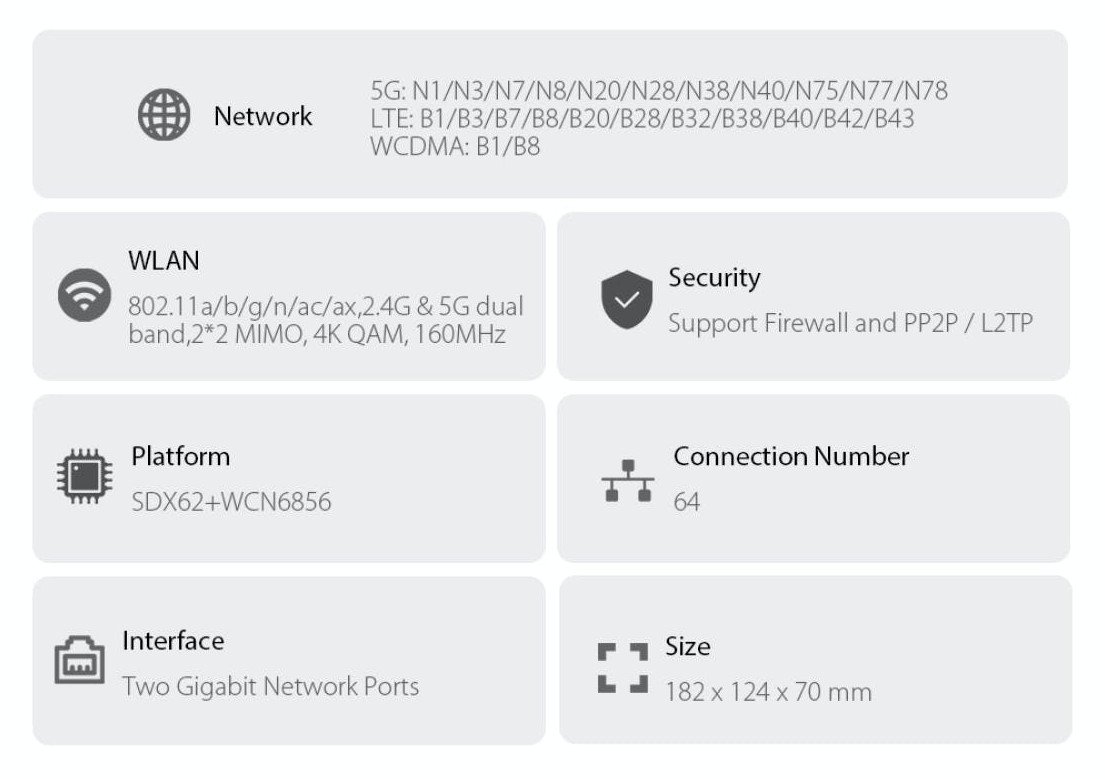This screenshot has width=1105, height=779.
Task: Click the Connection Number network tree icon
Action: point(628,481)
